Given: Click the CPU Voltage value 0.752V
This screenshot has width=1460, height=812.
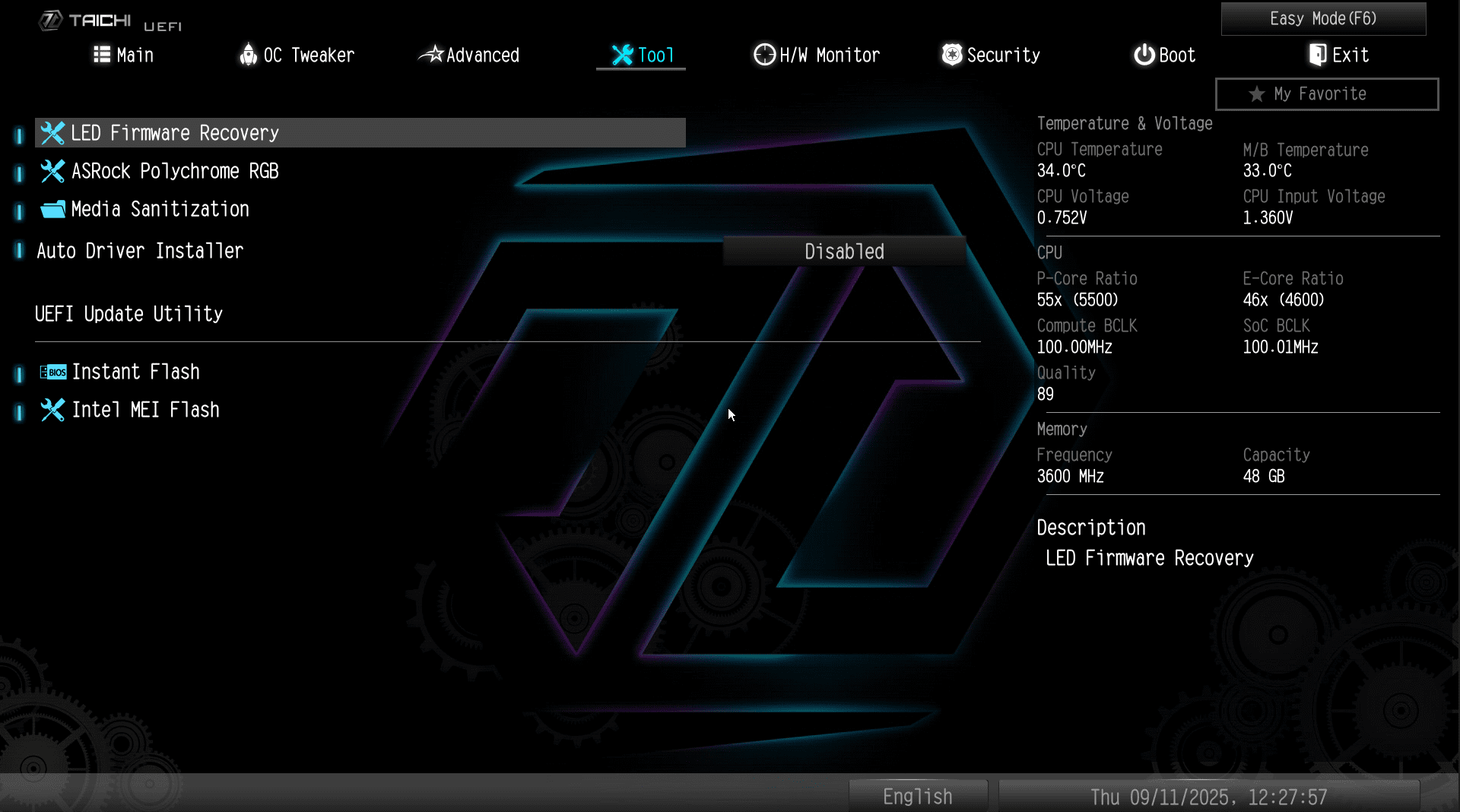Looking at the screenshot, I should coord(1062,218).
